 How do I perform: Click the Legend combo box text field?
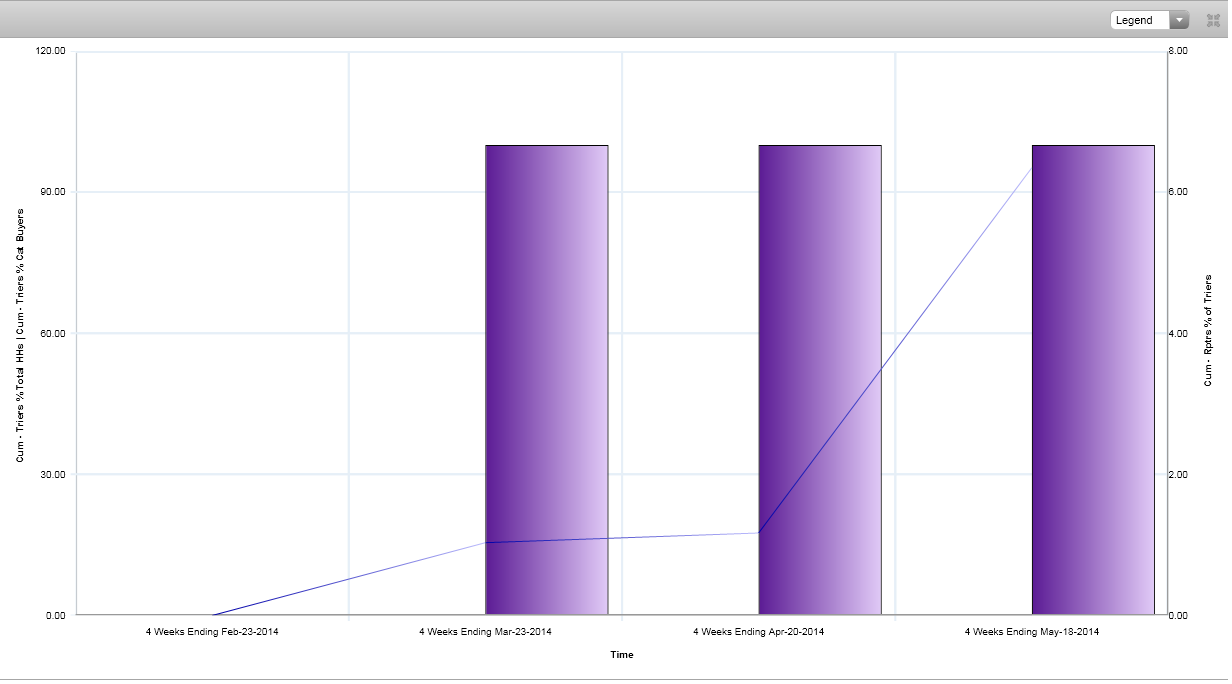(1139, 20)
